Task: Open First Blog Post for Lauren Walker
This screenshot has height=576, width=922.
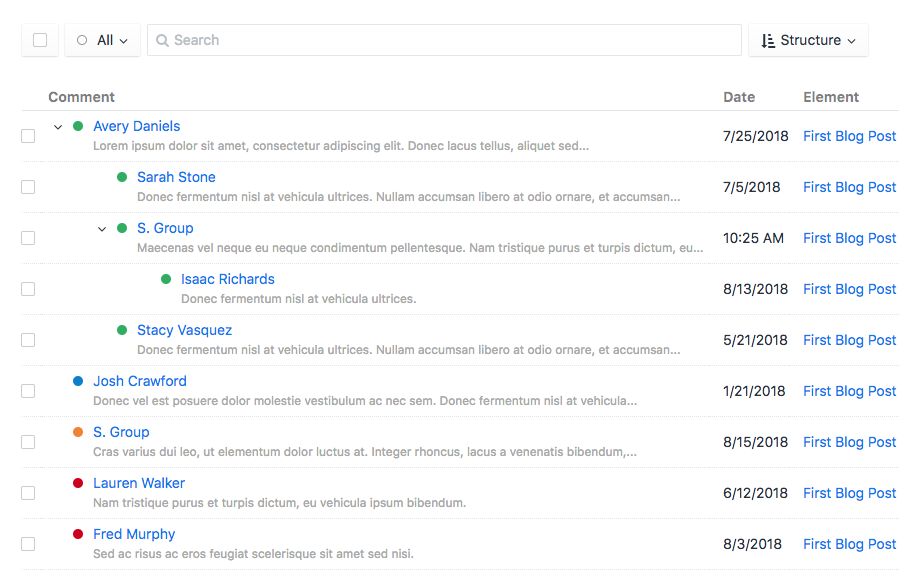Action: click(849, 493)
